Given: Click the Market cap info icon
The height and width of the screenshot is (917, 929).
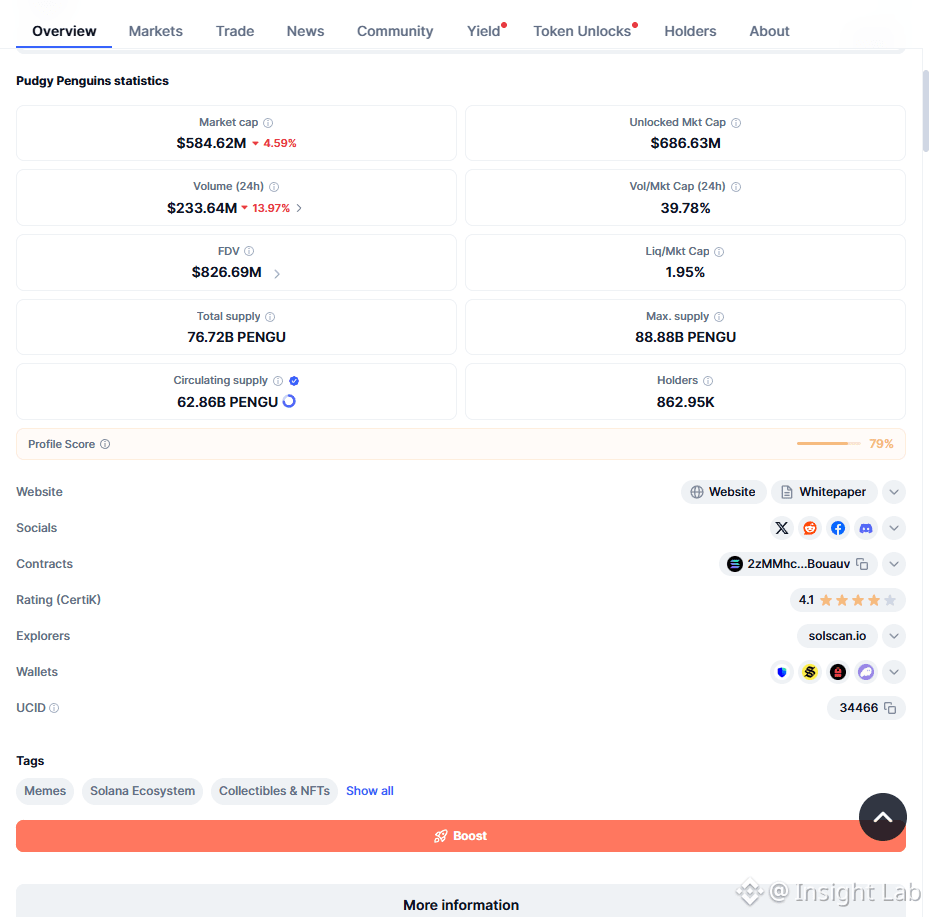Looking at the screenshot, I should point(268,123).
